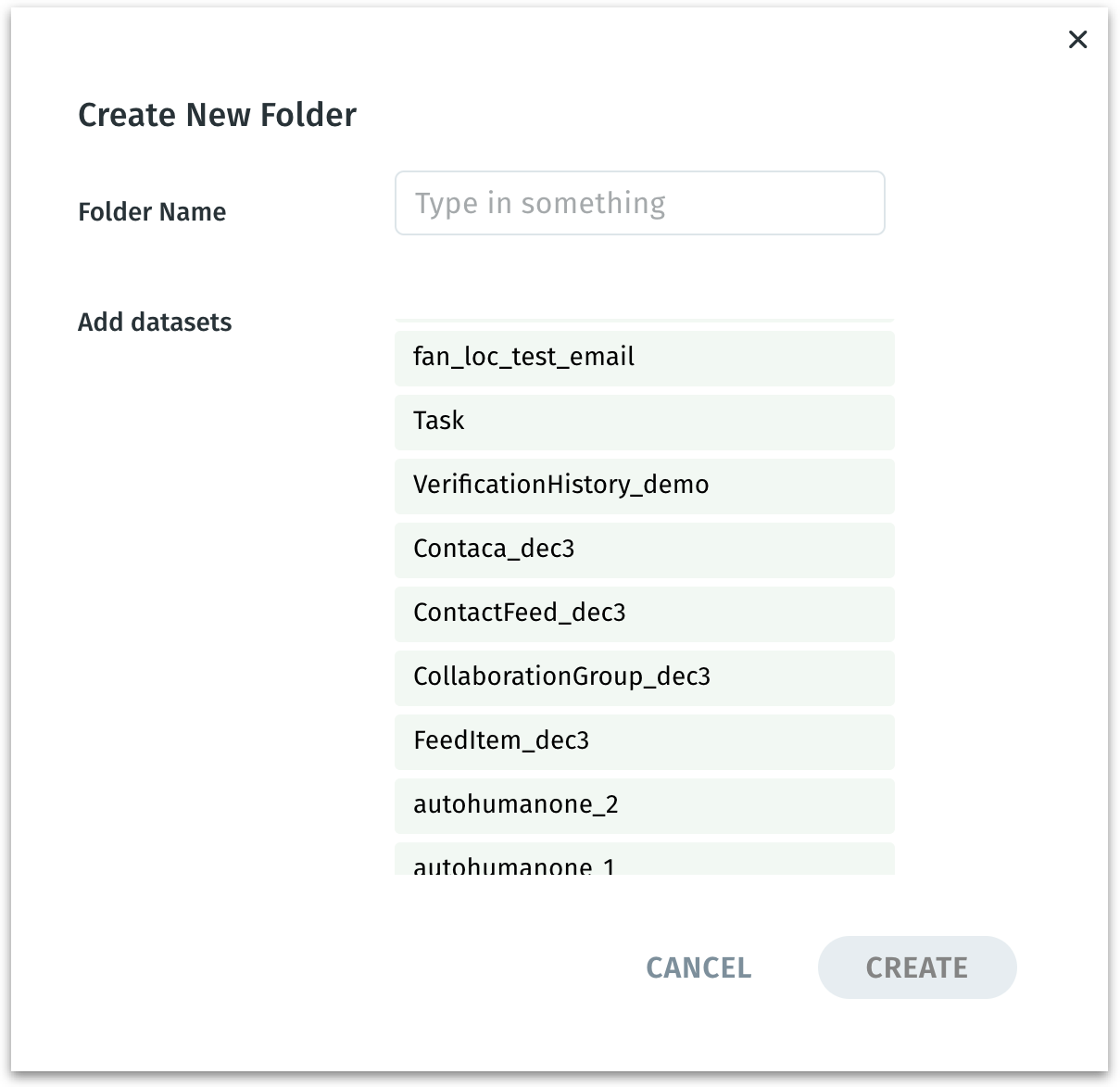Click the "Add datasets" label
The width and height of the screenshot is (1120, 1087).
[155, 322]
